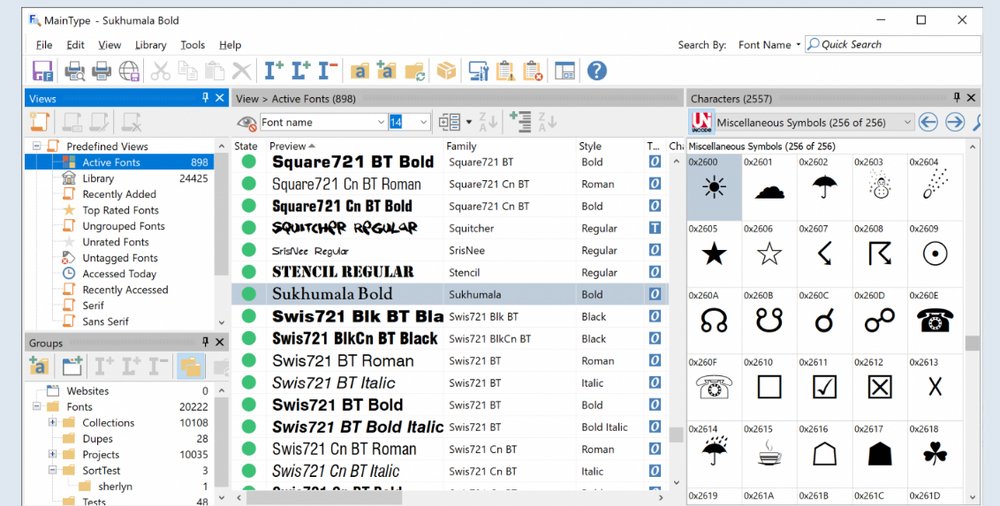The image size is (1000, 506).
Task: Click the font folder 'a' icon
Action: pyautogui.click(x=359, y=71)
